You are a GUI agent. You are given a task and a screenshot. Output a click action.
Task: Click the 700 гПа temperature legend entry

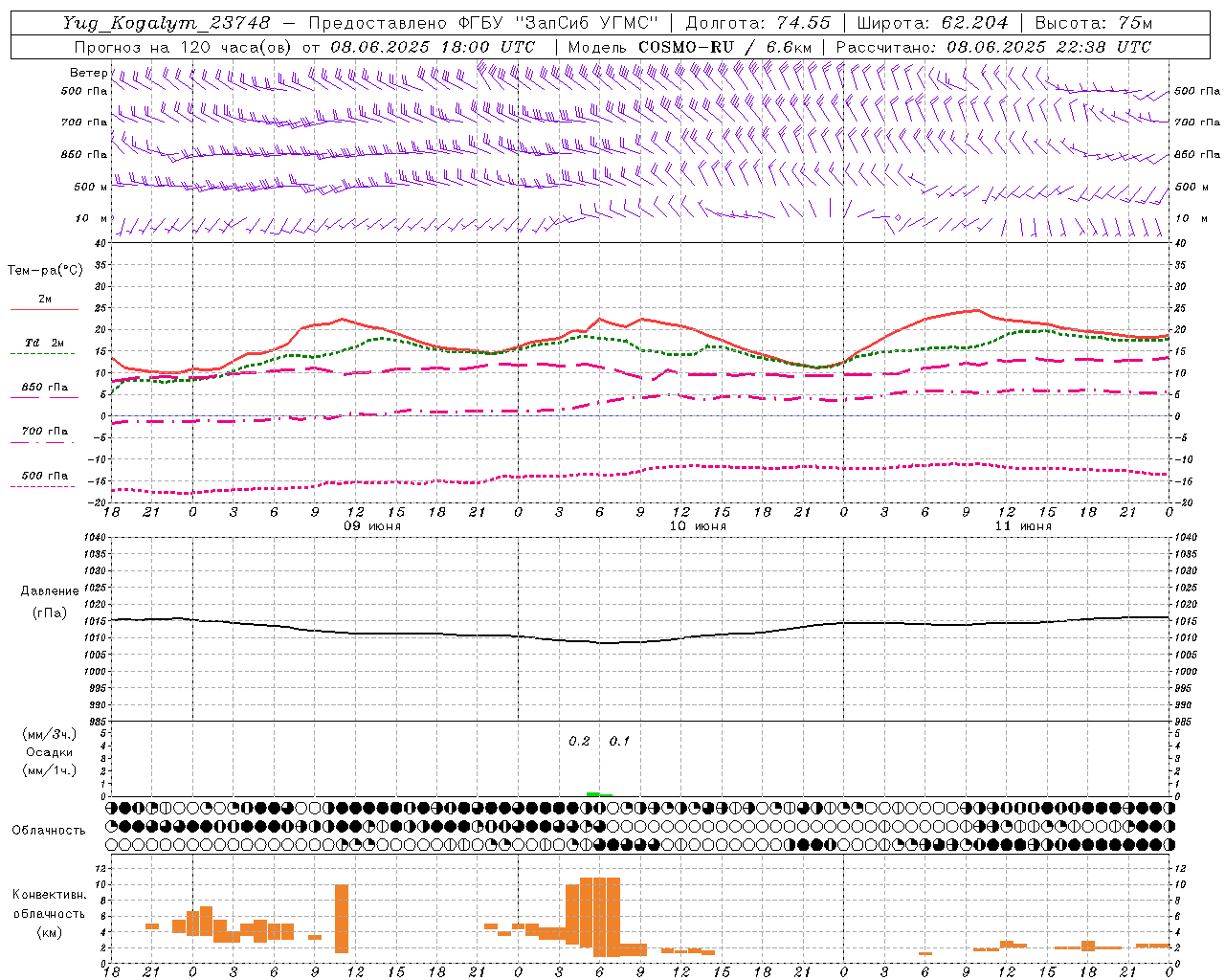point(44,432)
